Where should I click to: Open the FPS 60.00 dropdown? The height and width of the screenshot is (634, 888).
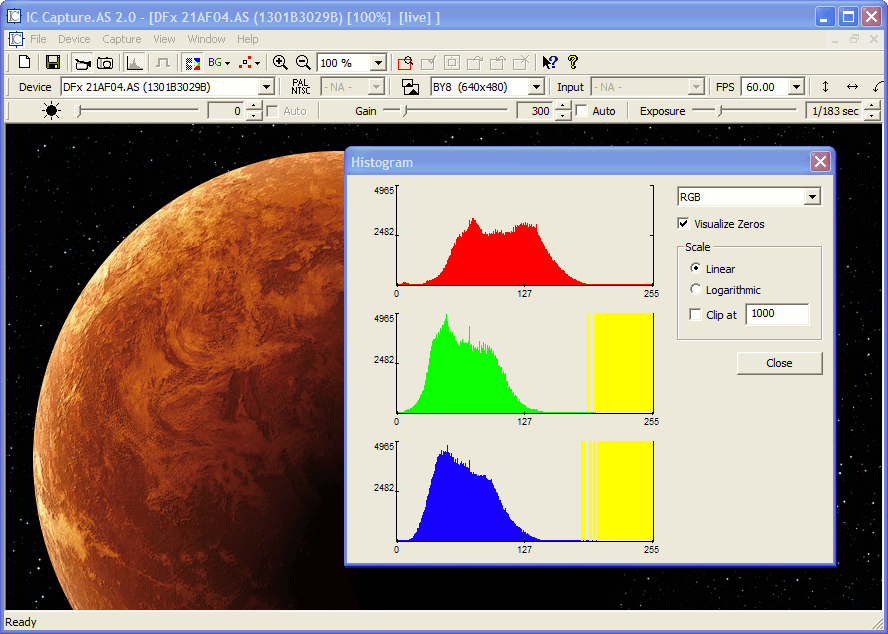tap(796, 87)
